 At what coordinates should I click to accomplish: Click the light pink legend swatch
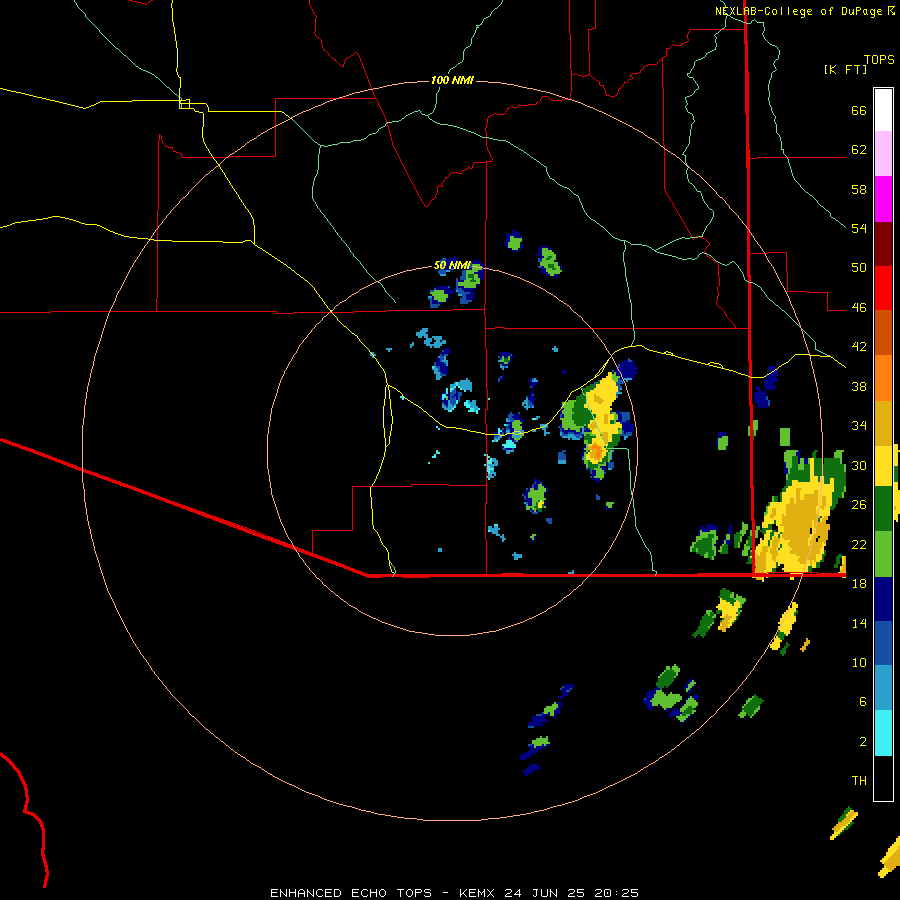[x=883, y=153]
